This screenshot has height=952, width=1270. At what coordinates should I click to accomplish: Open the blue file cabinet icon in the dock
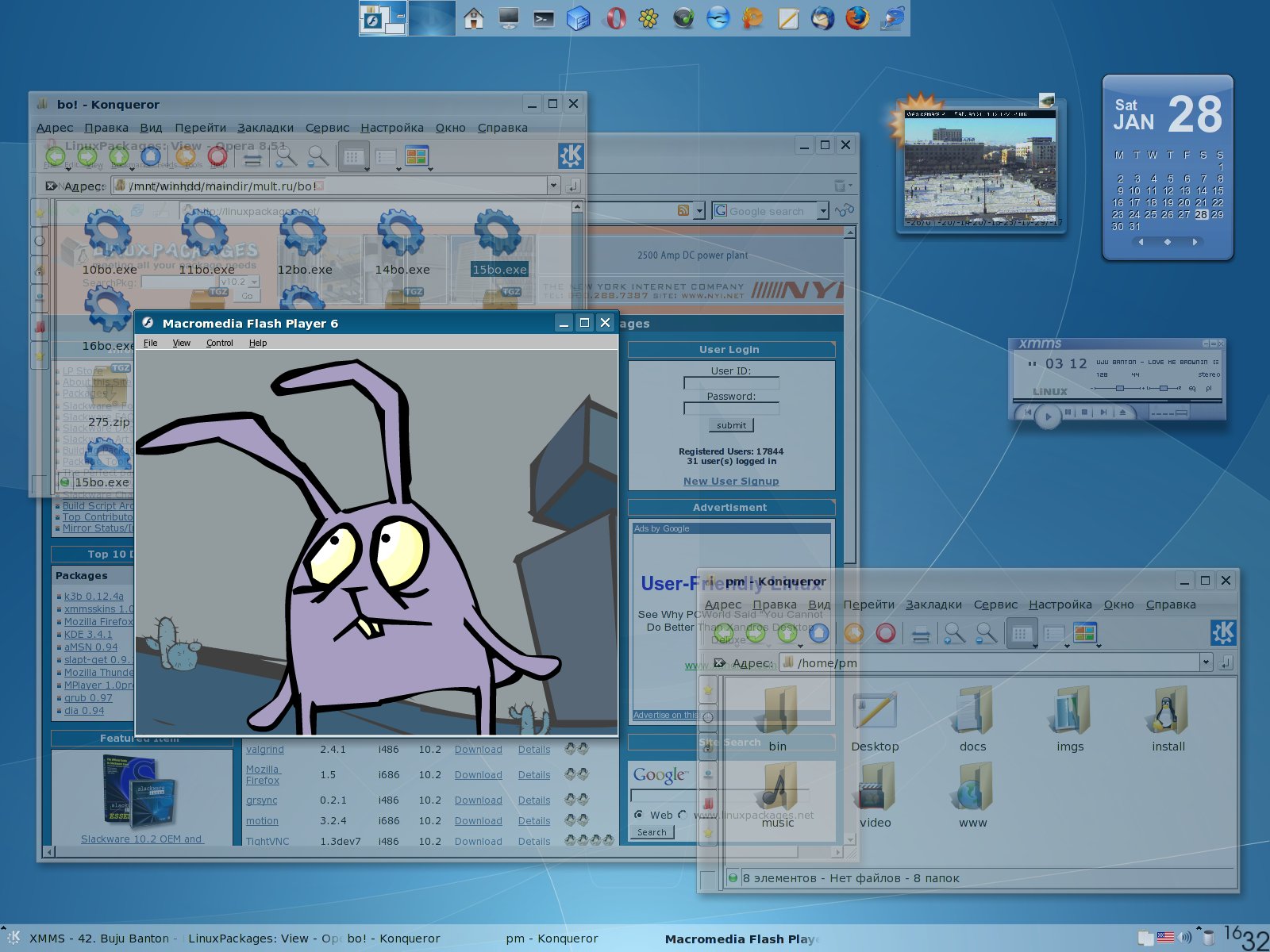tap(579, 17)
